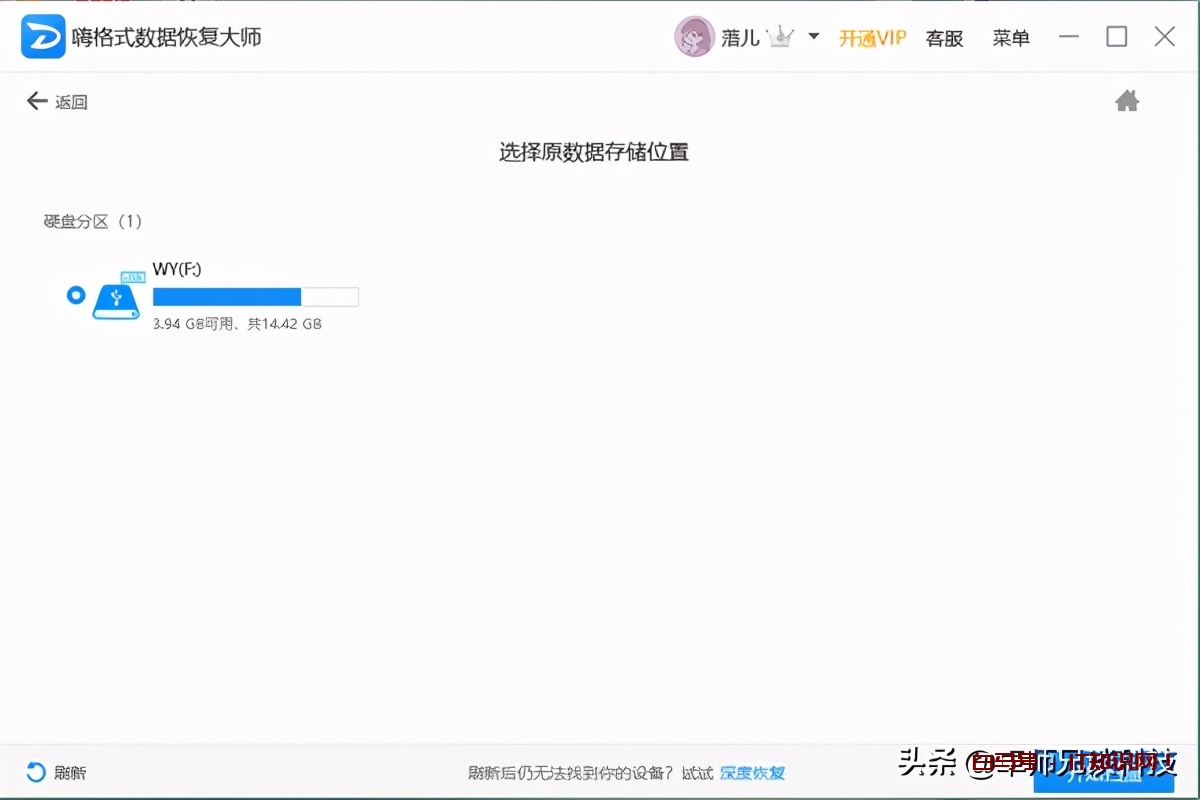
Task: Expand the account dropdown arrow
Action: pyautogui.click(x=816, y=37)
